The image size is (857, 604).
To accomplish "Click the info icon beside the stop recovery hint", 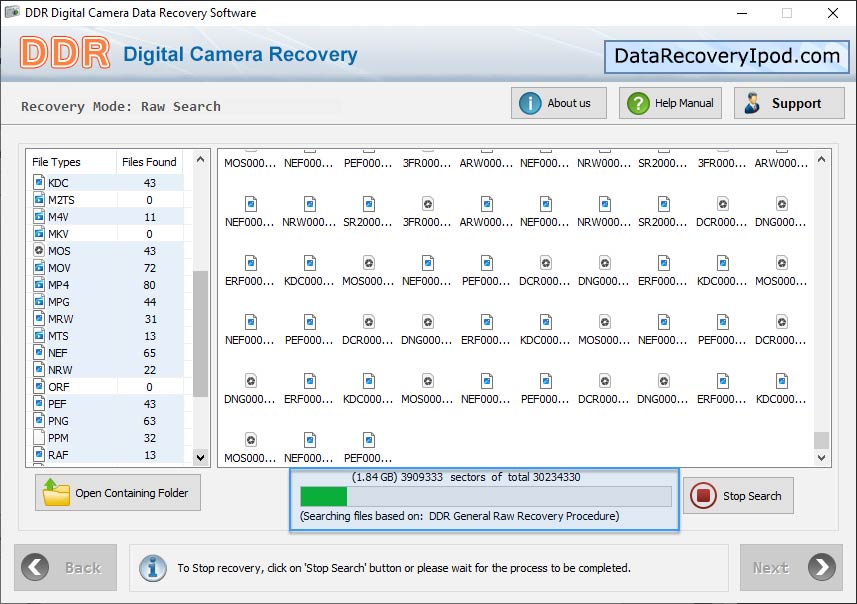I will [x=153, y=568].
